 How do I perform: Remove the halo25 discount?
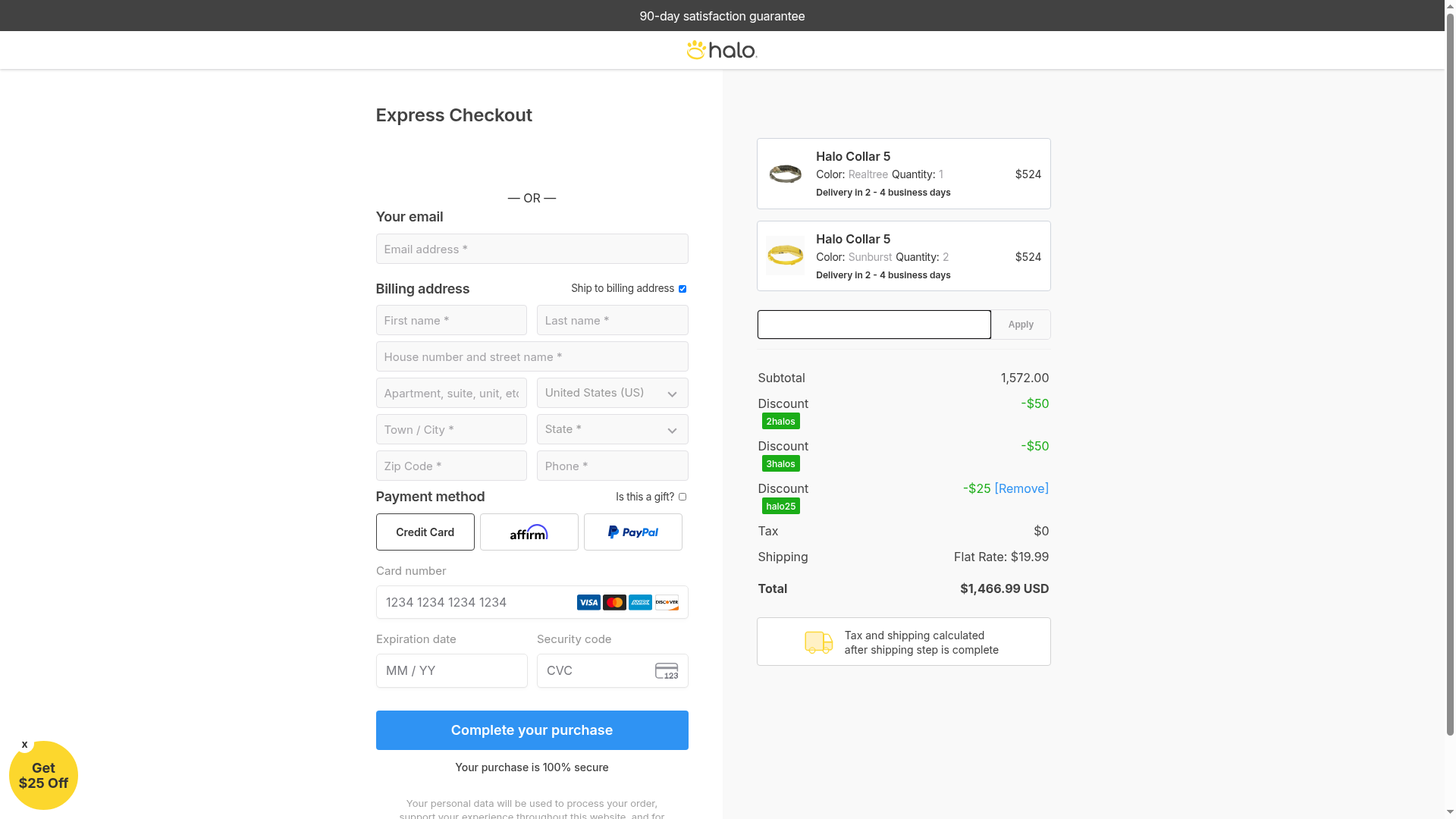[1021, 489]
